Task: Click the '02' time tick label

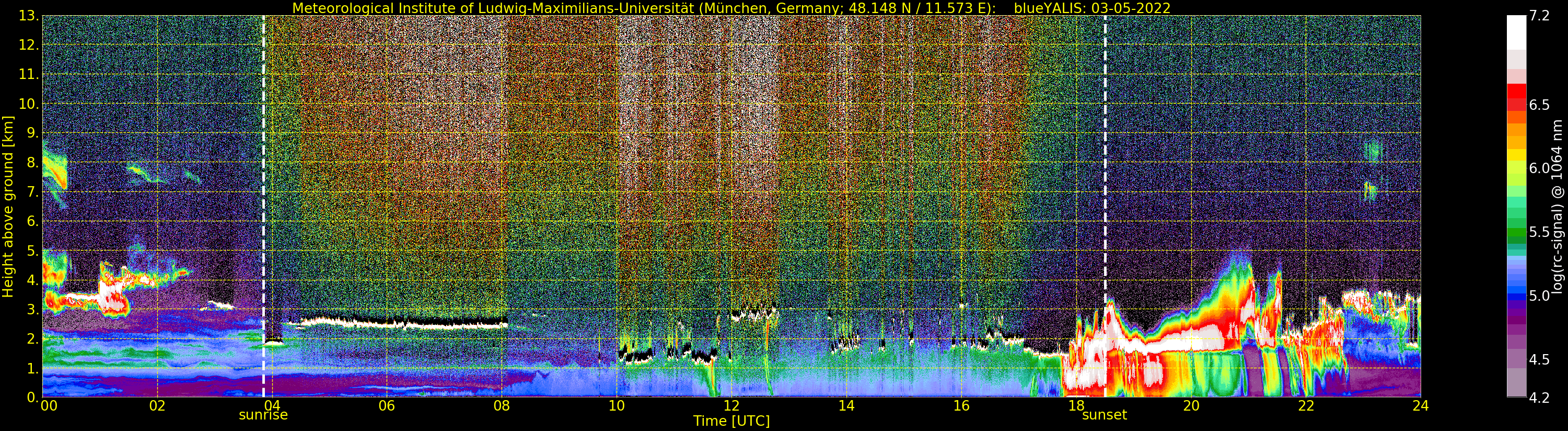Action: 157,406
